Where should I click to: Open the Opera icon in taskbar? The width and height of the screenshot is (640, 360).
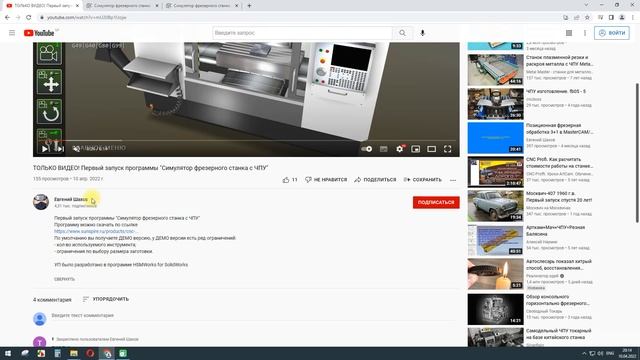click(x=90, y=353)
